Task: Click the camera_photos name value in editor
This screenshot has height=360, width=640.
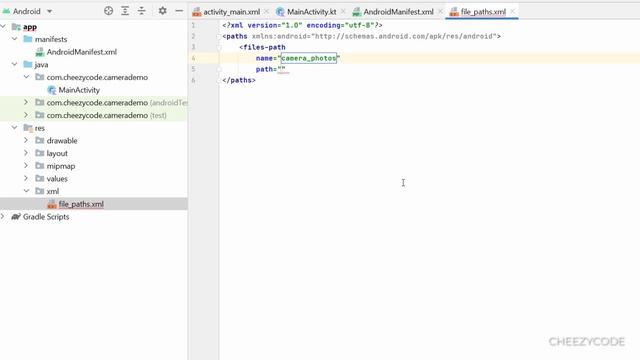Action: coord(309,58)
